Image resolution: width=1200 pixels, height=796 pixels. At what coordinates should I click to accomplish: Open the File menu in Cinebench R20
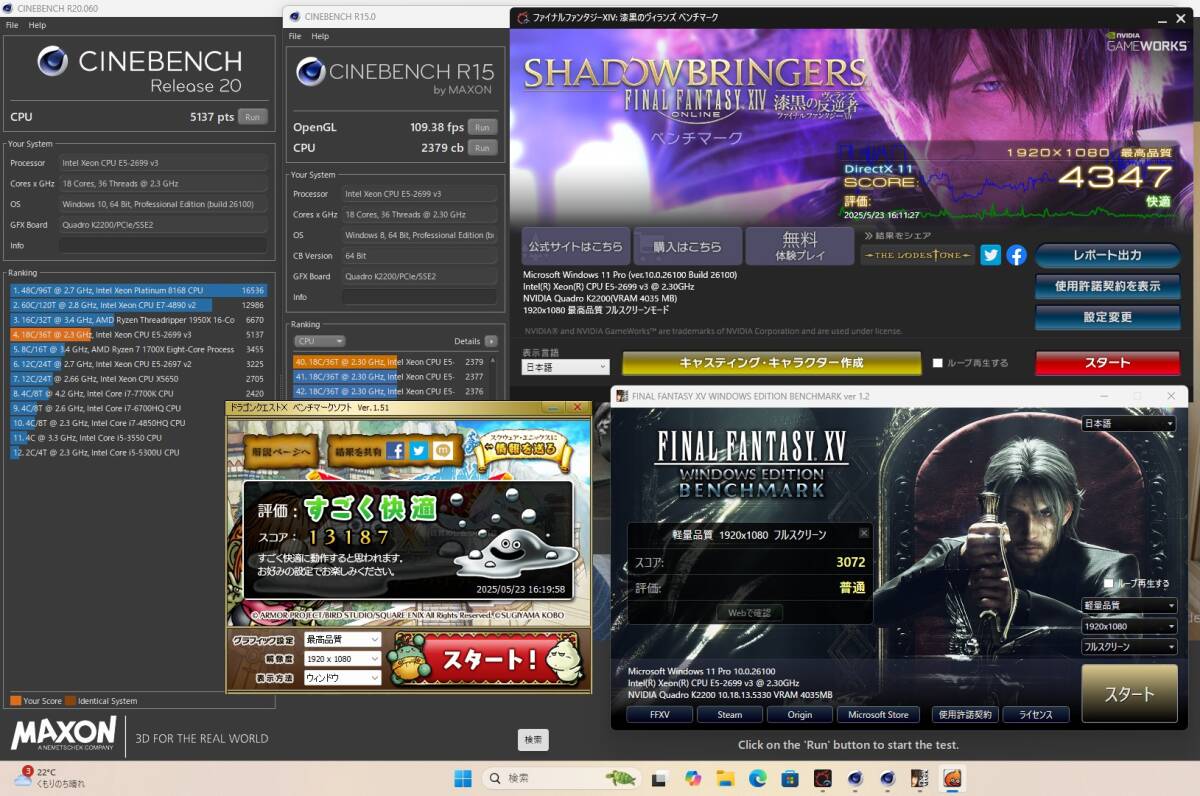(13, 25)
